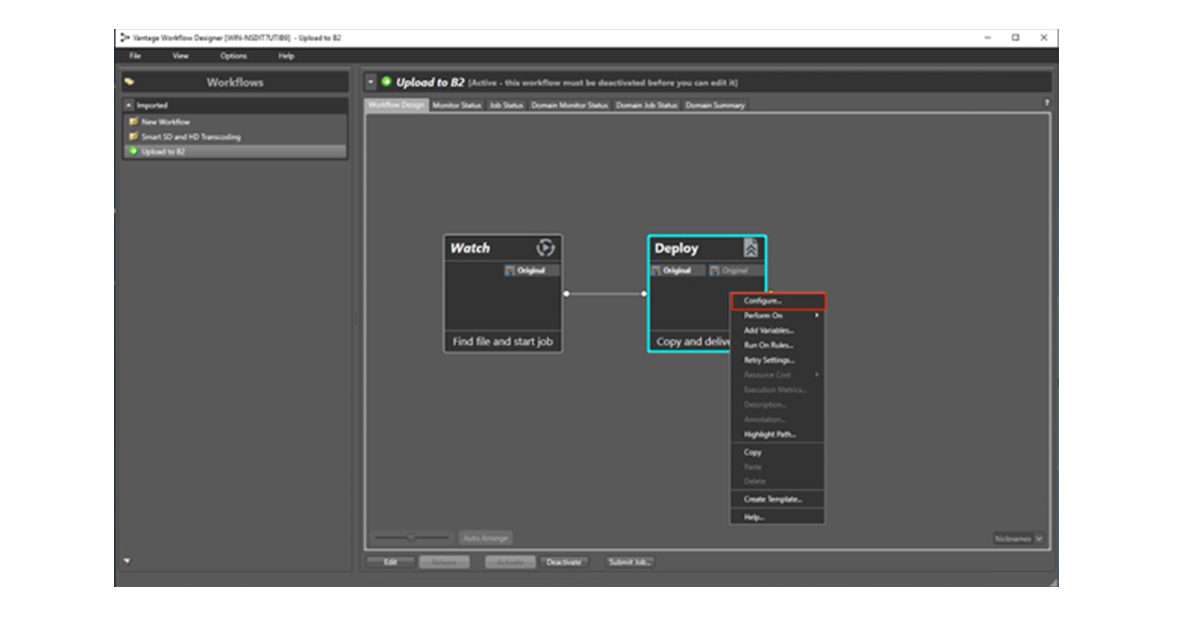Viewport: 1200px width, 628px height.
Task: Choose Help... in the context menu
Action: pos(777,517)
